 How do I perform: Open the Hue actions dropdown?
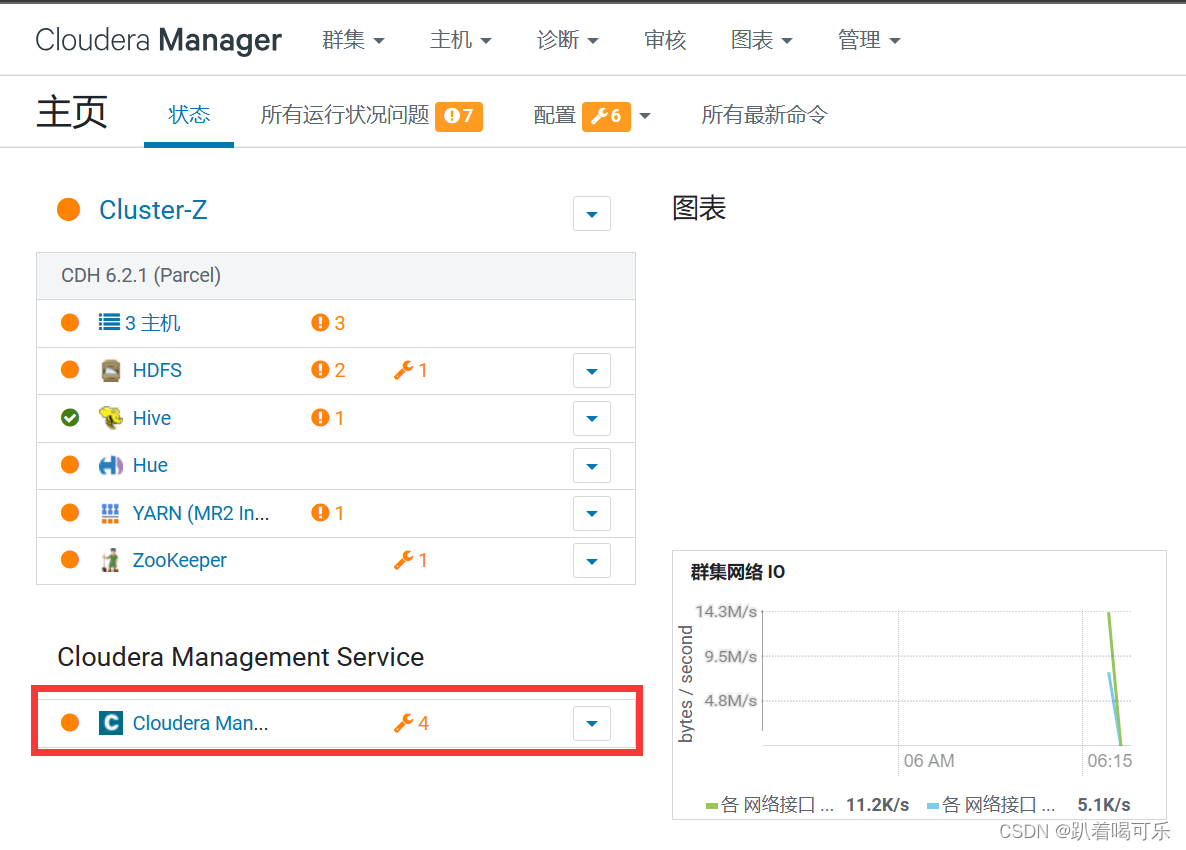[591, 467]
